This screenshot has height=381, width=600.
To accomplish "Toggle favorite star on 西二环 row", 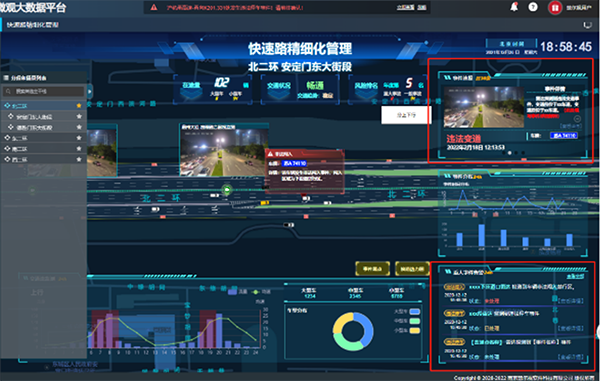I will (79, 159).
